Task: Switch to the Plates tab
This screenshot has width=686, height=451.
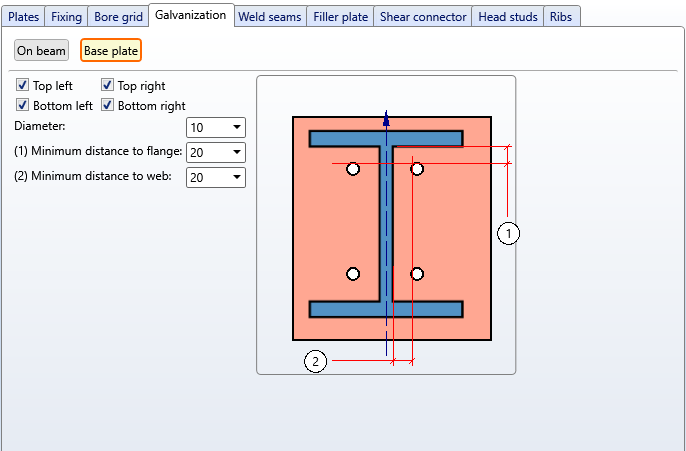Action: pos(23,16)
